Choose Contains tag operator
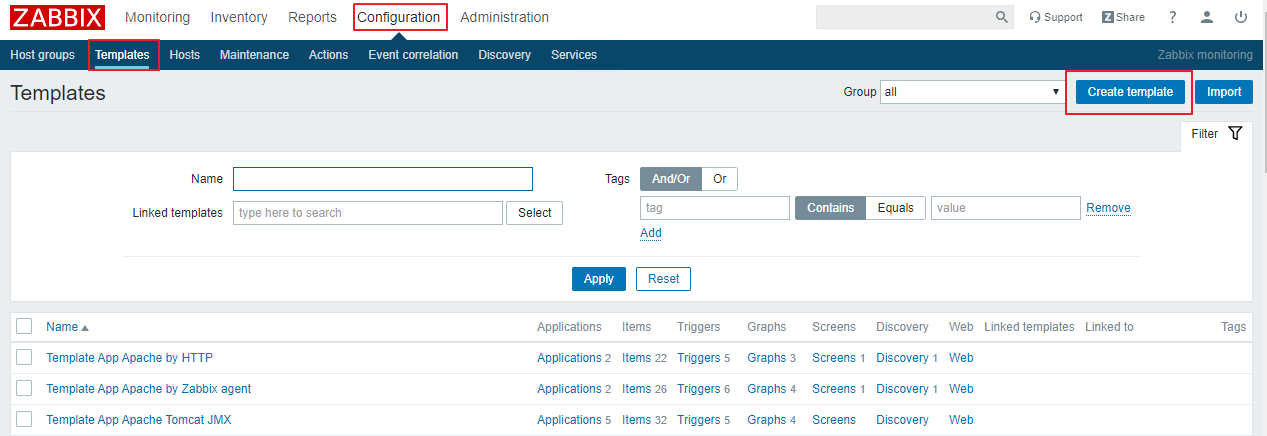The image size is (1267, 436). point(830,208)
